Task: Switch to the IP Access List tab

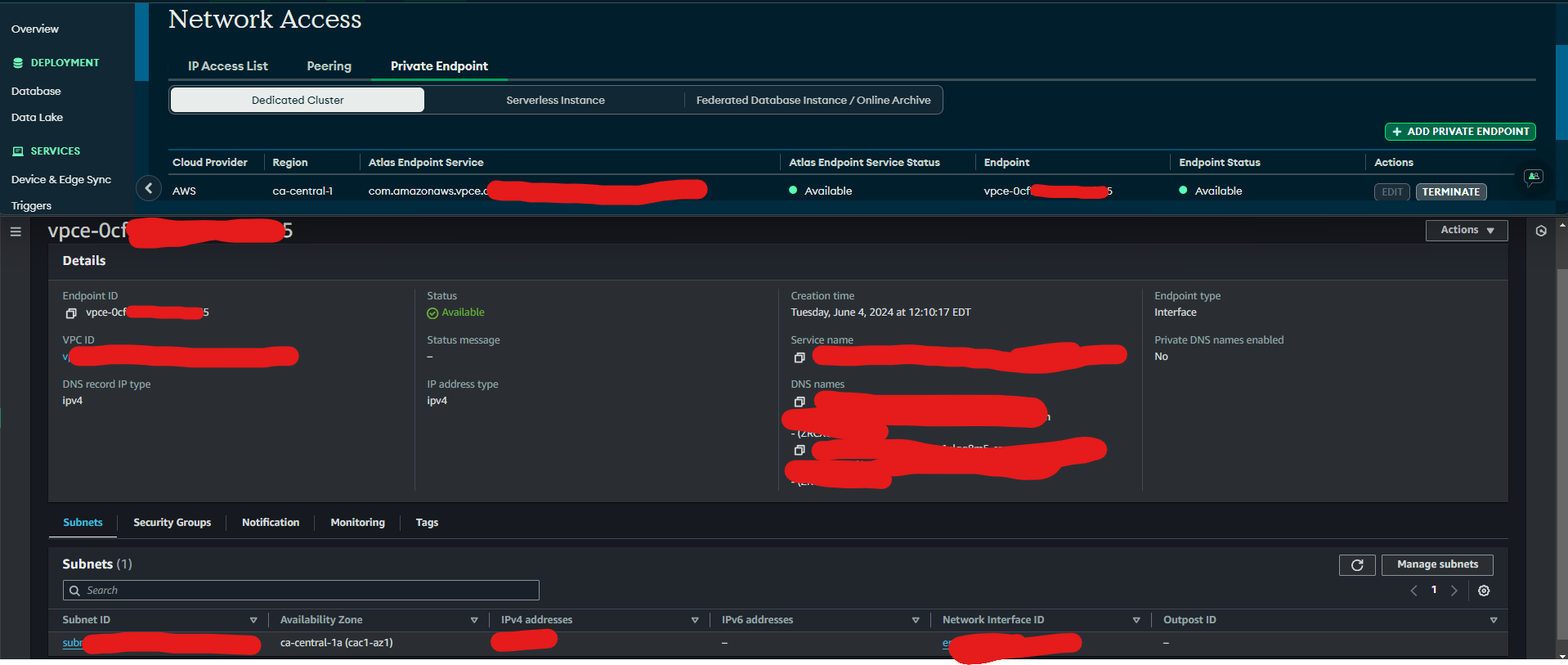Action: coord(227,66)
